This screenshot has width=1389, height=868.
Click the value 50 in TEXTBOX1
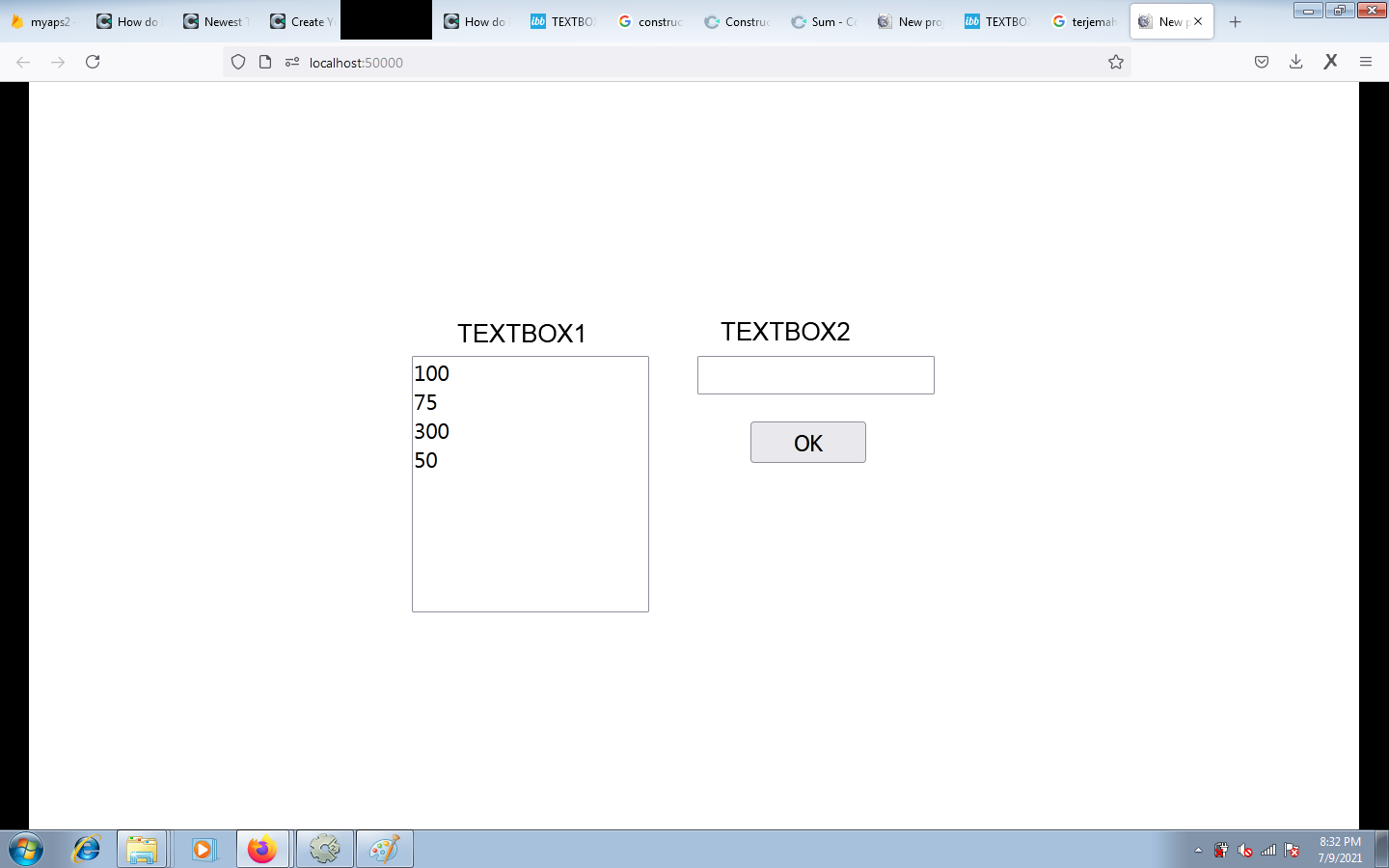pyautogui.click(x=426, y=460)
